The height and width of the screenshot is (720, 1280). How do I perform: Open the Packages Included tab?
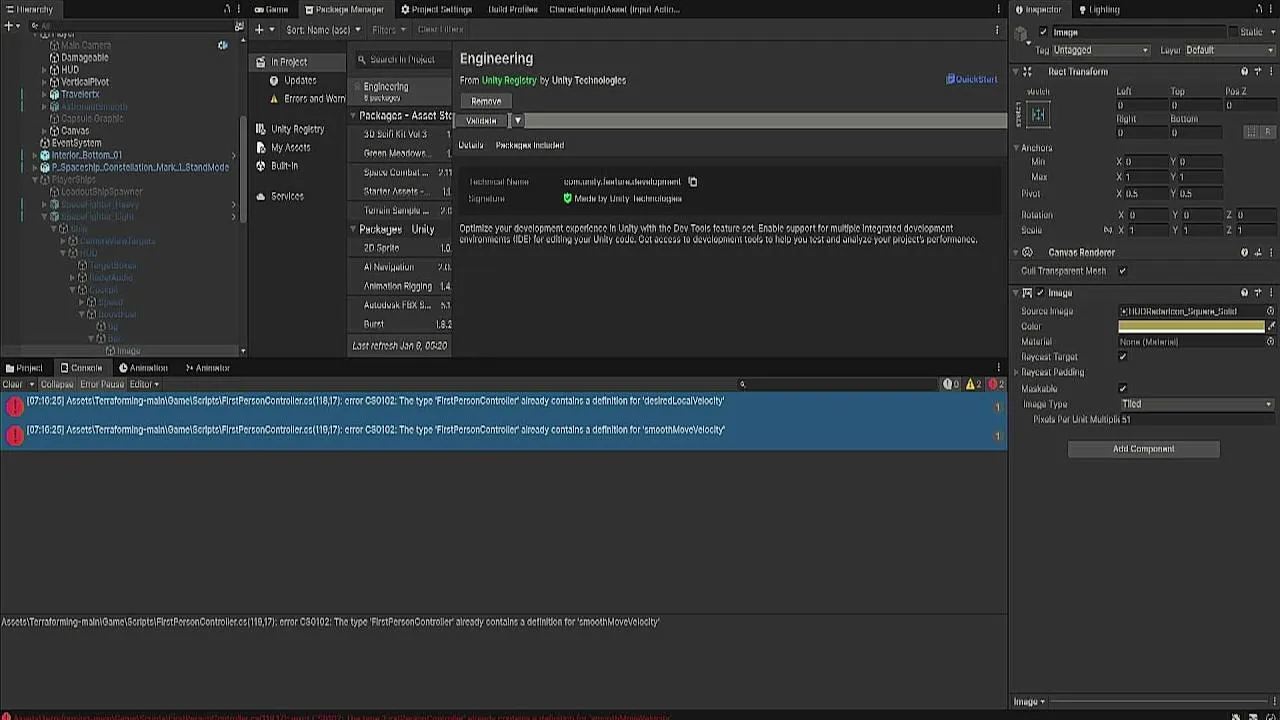click(x=530, y=145)
